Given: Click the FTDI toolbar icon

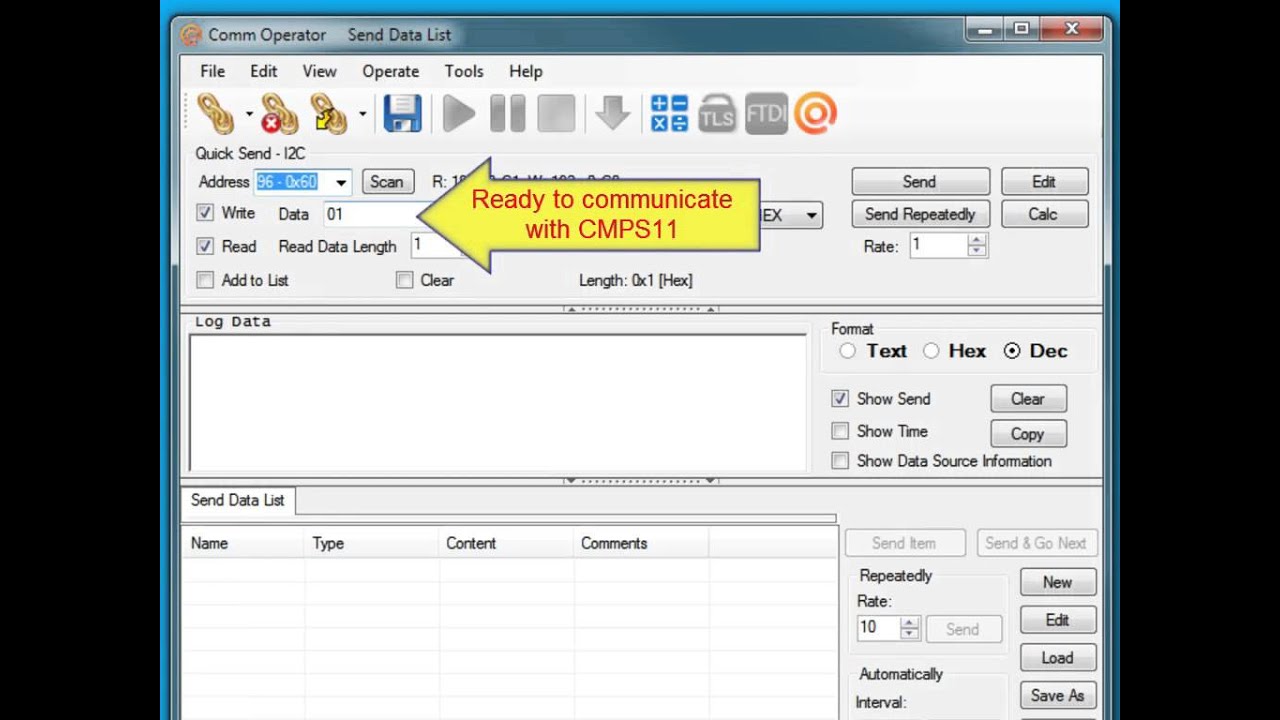Looking at the screenshot, I should 766,113.
